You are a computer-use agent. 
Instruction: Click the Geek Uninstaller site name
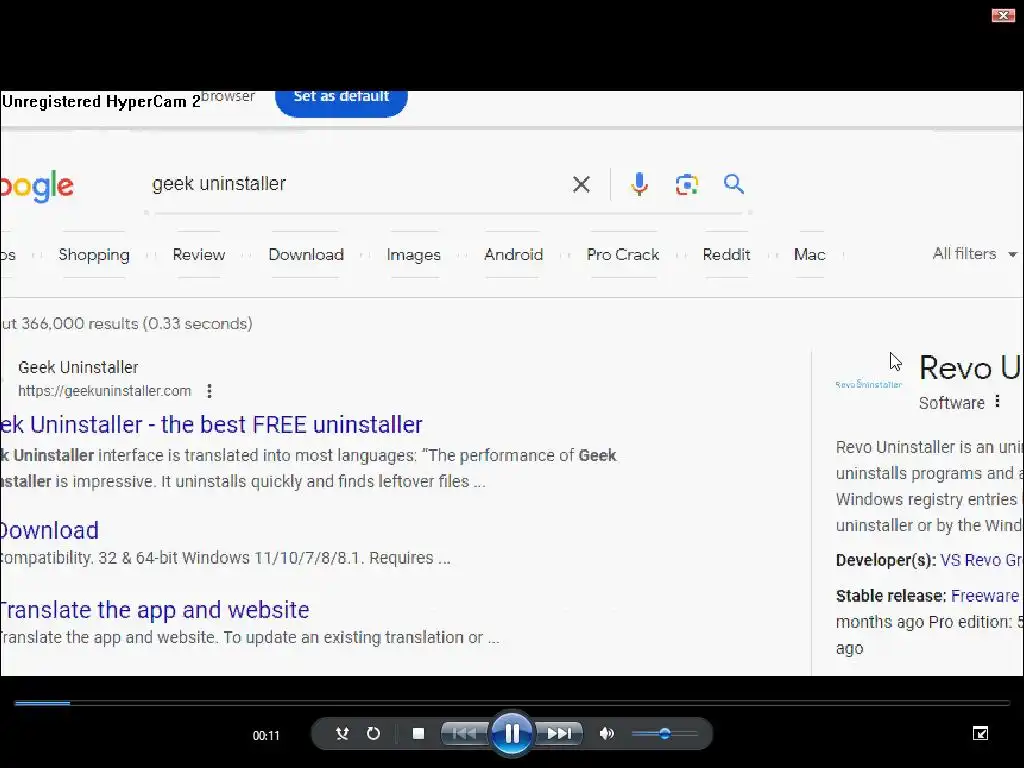[x=78, y=367]
